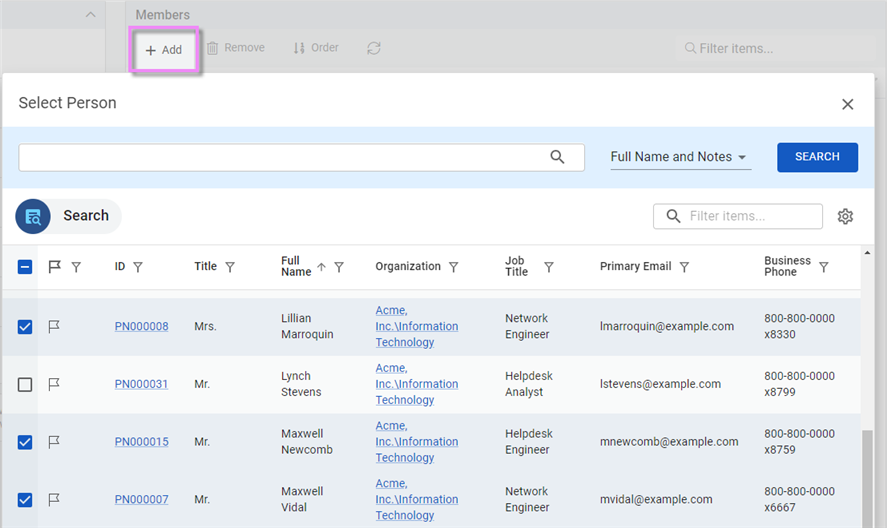Open Maxwell Newcomb's organization link
The height and width of the screenshot is (528, 887).
pos(417,442)
